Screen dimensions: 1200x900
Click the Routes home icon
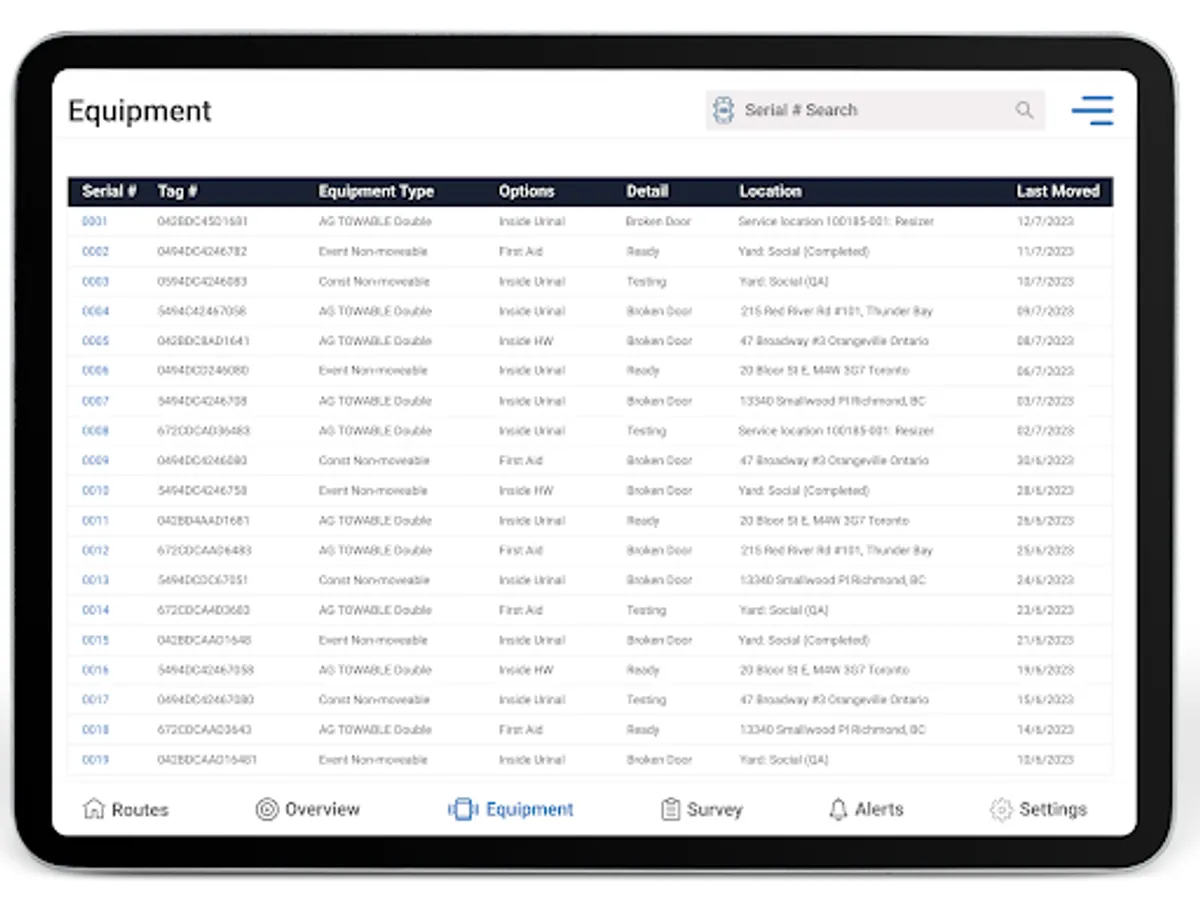coord(93,809)
